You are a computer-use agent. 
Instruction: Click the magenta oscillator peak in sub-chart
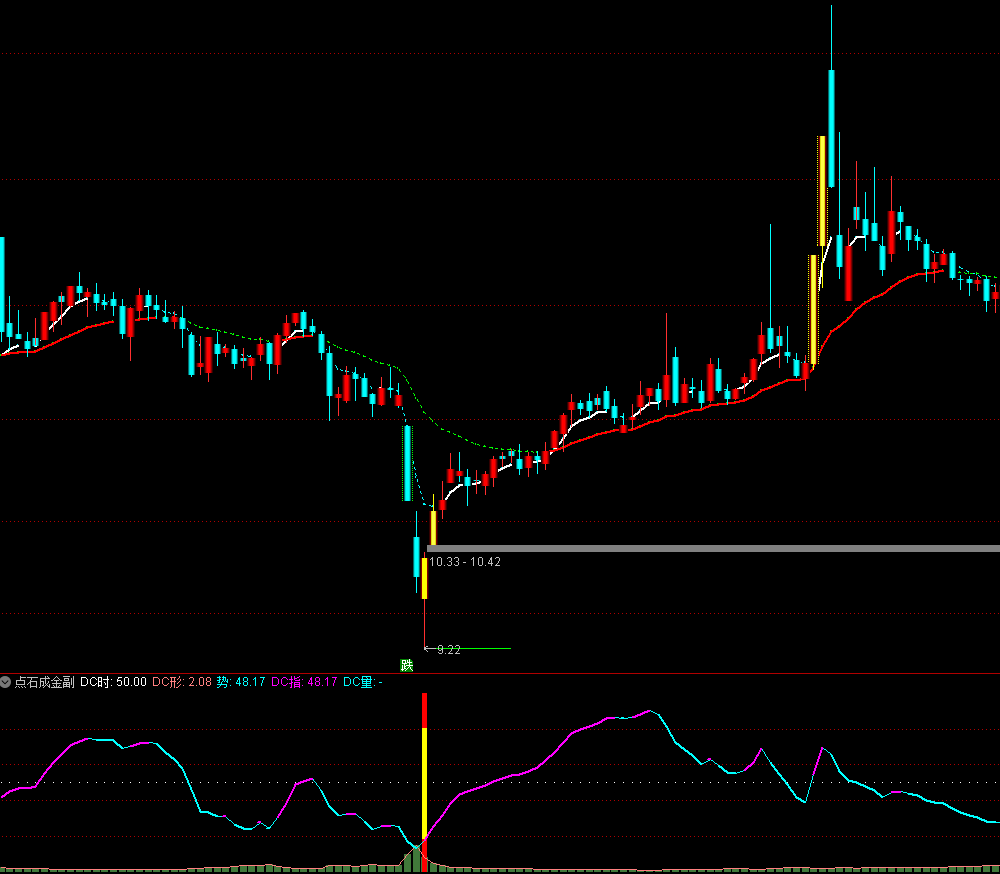[651, 711]
